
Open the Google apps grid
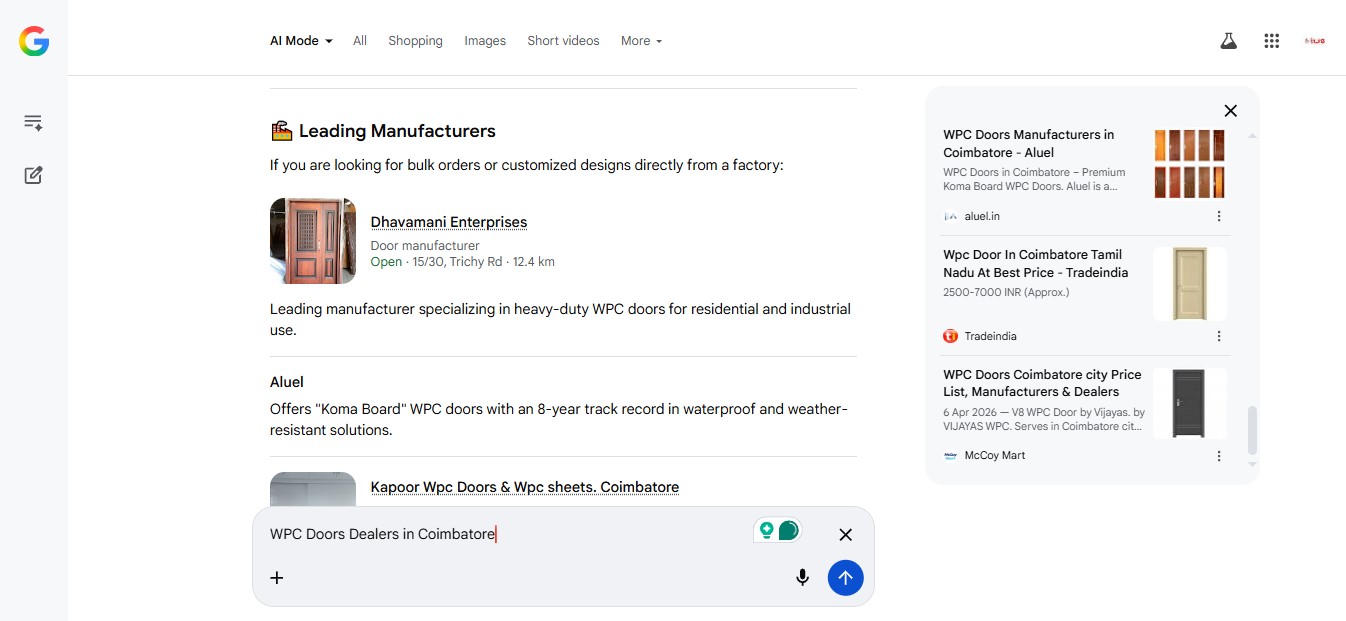1272,41
